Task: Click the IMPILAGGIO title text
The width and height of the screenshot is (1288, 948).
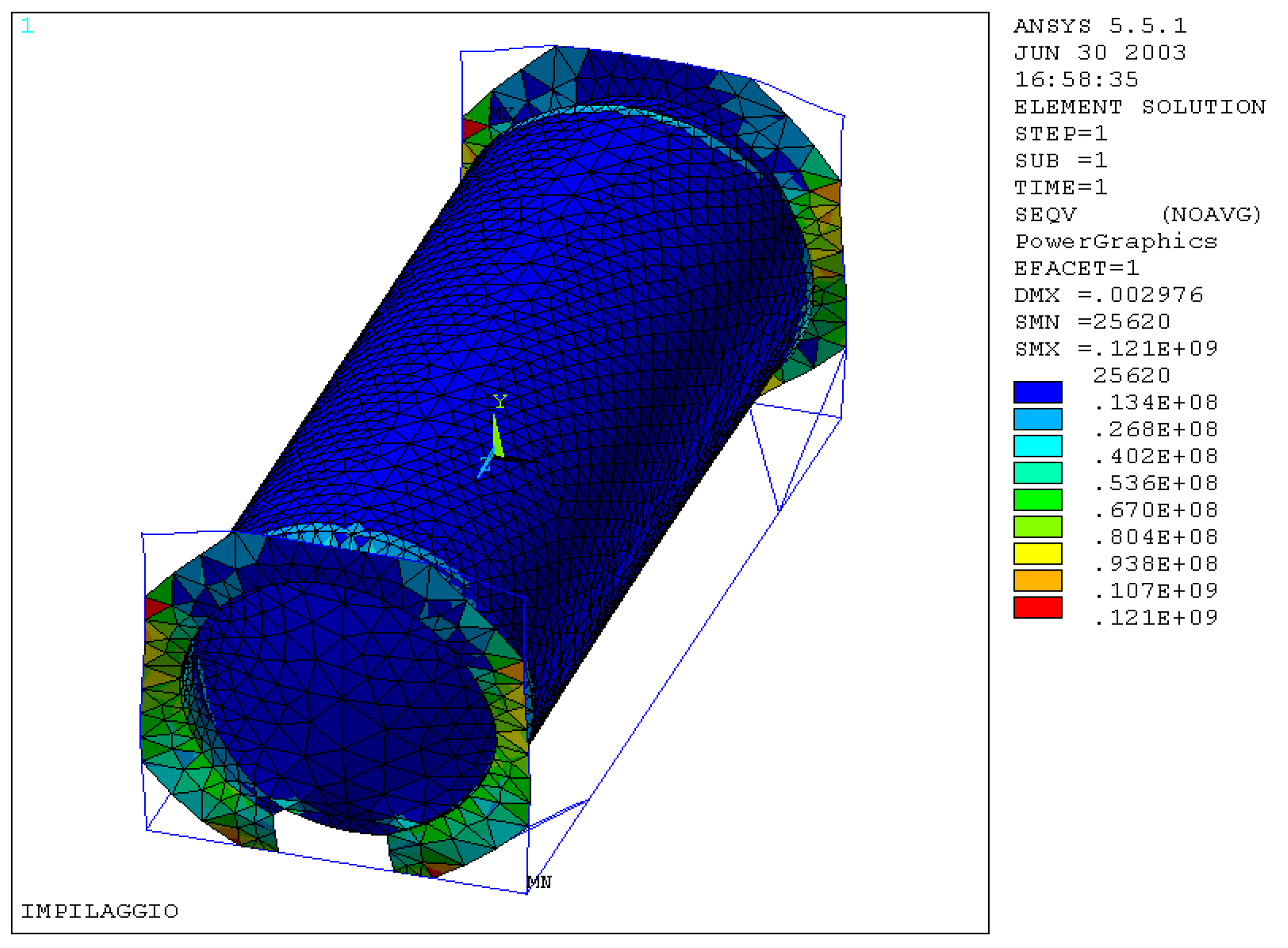Action: (100, 911)
